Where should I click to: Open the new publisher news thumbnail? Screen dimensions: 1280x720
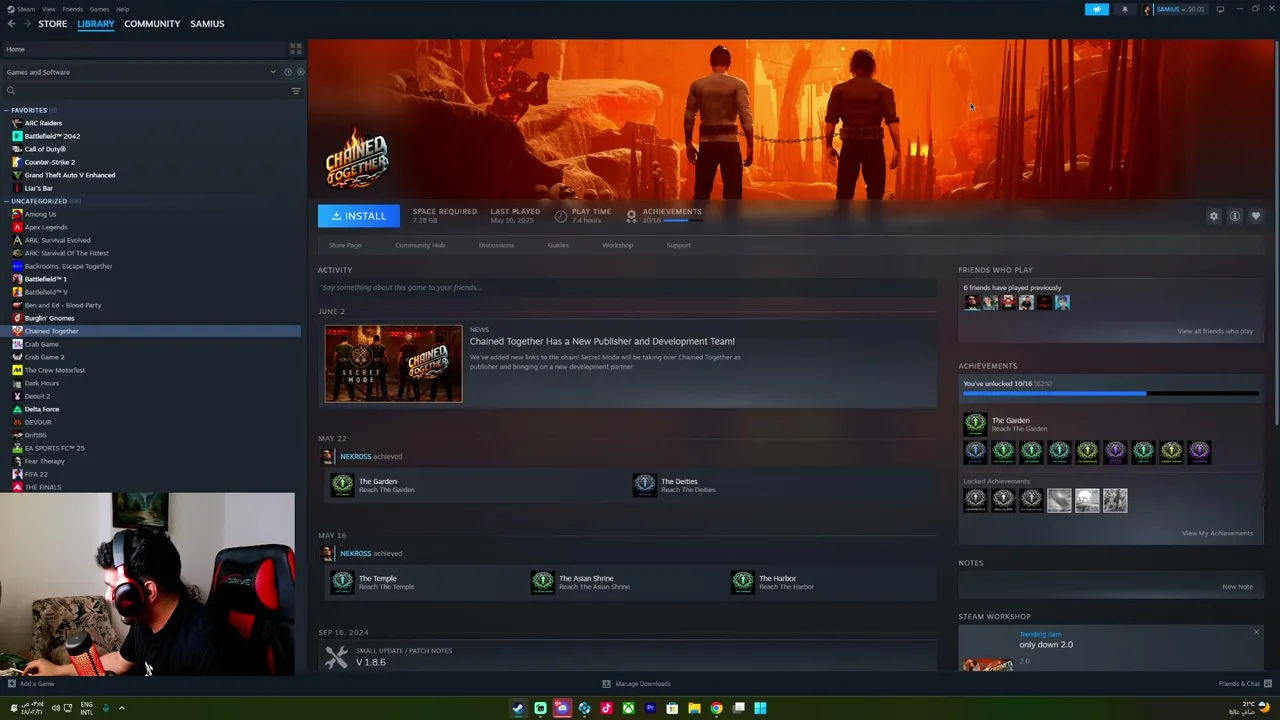coord(393,363)
